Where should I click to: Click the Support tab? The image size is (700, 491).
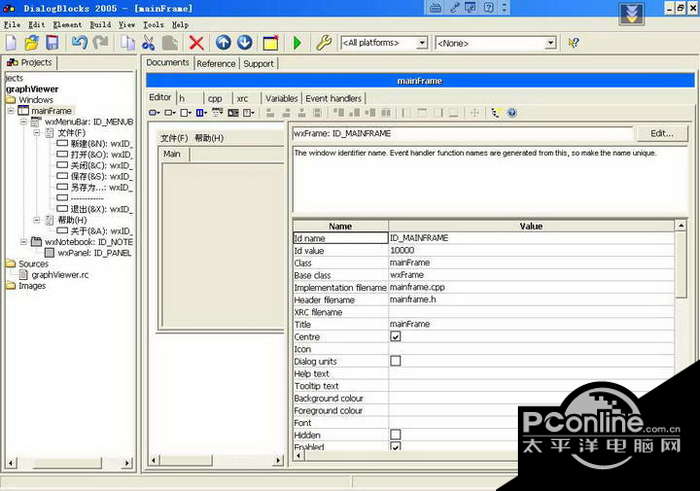point(258,64)
